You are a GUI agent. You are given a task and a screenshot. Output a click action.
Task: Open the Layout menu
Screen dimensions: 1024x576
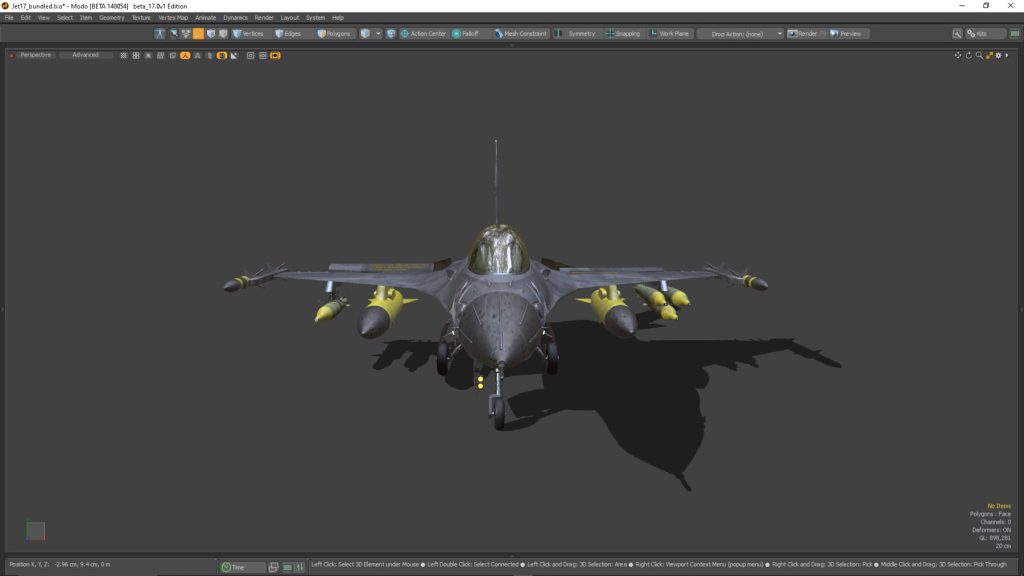pyautogui.click(x=289, y=18)
